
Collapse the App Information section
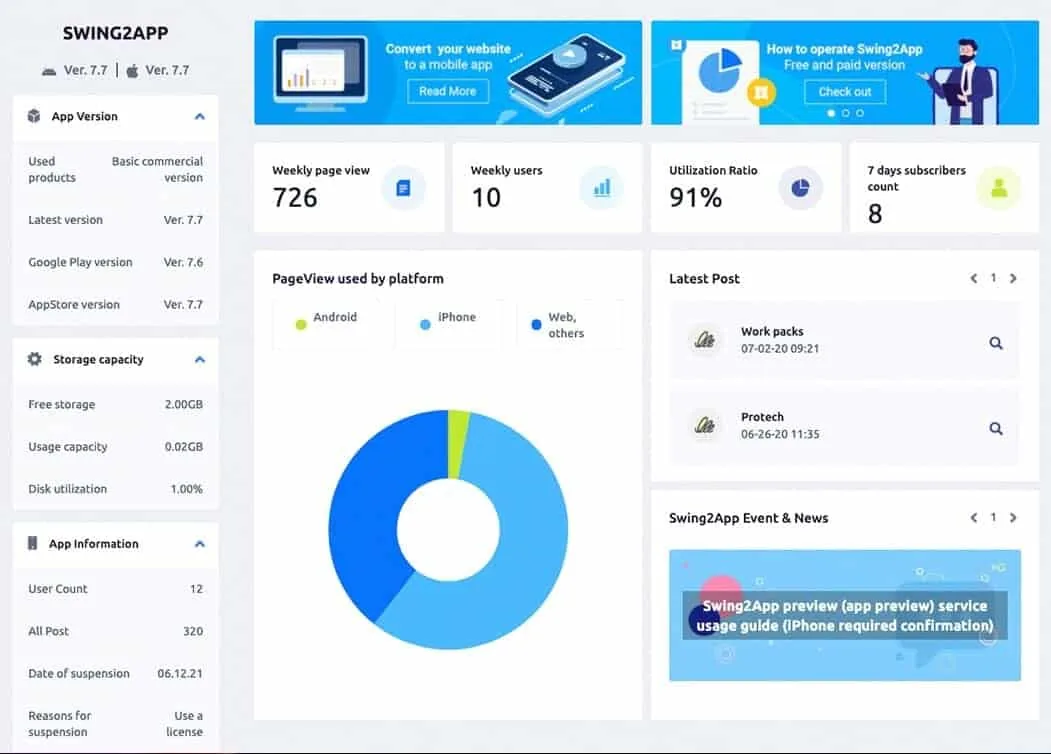tap(199, 544)
